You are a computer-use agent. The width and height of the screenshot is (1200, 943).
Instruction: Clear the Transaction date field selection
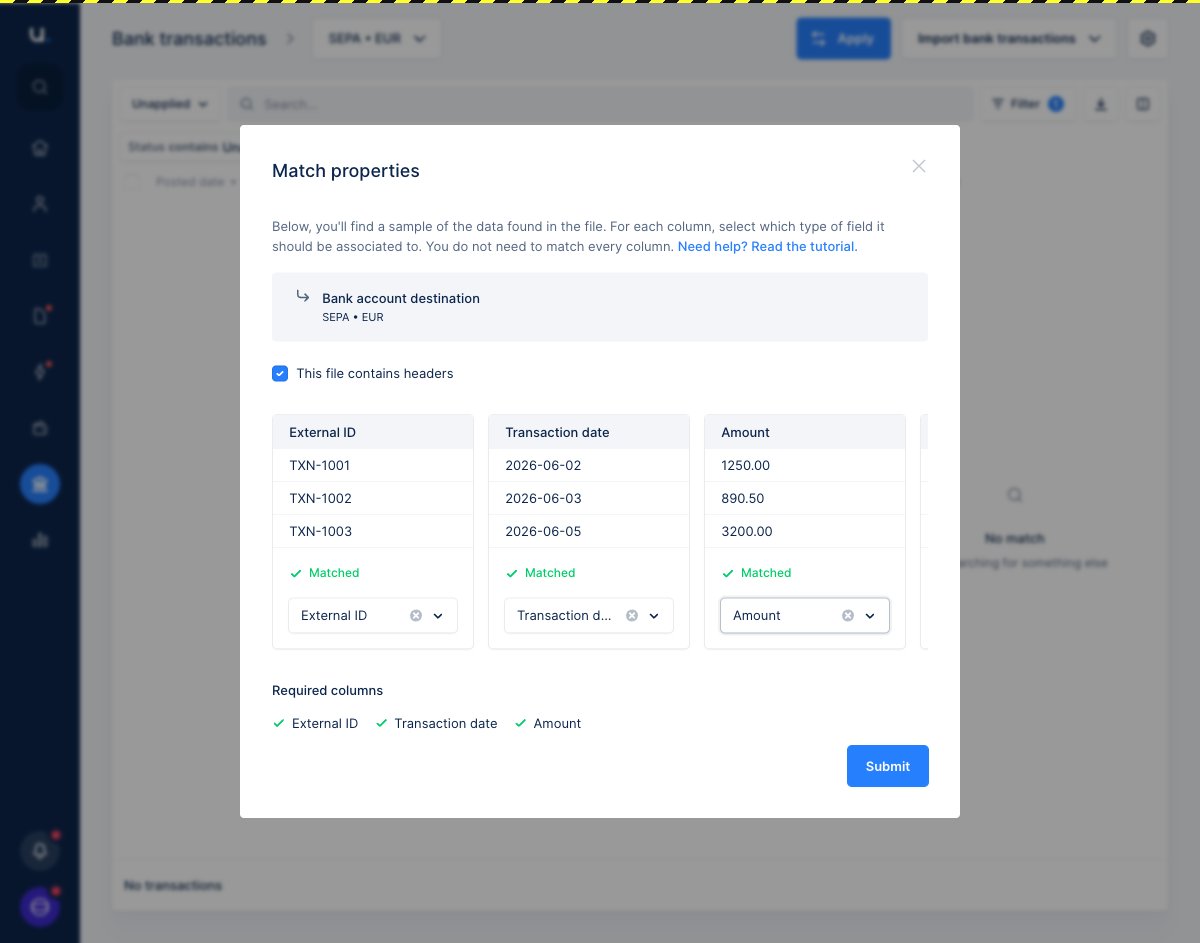(x=632, y=616)
